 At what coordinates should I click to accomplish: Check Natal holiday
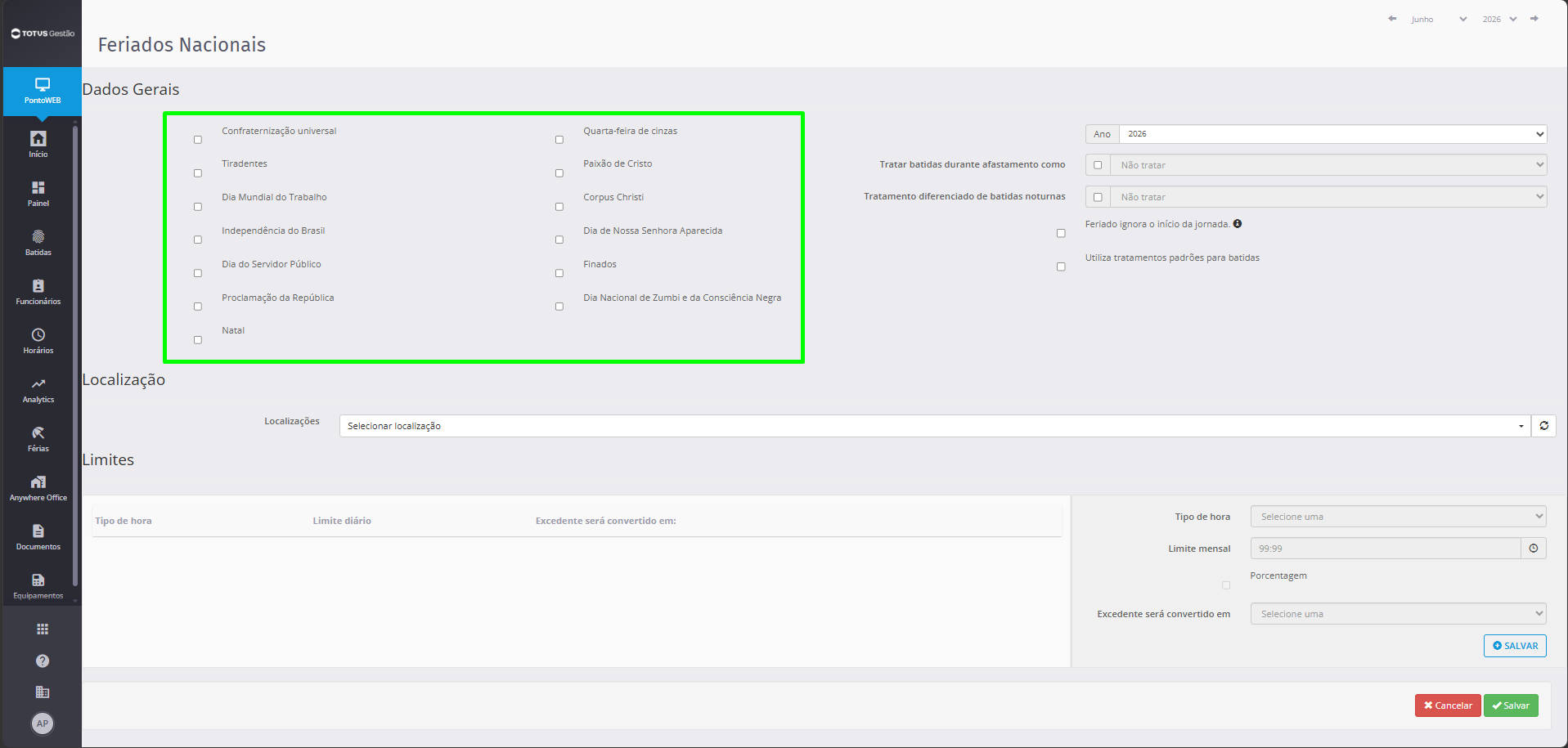pyautogui.click(x=198, y=340)
